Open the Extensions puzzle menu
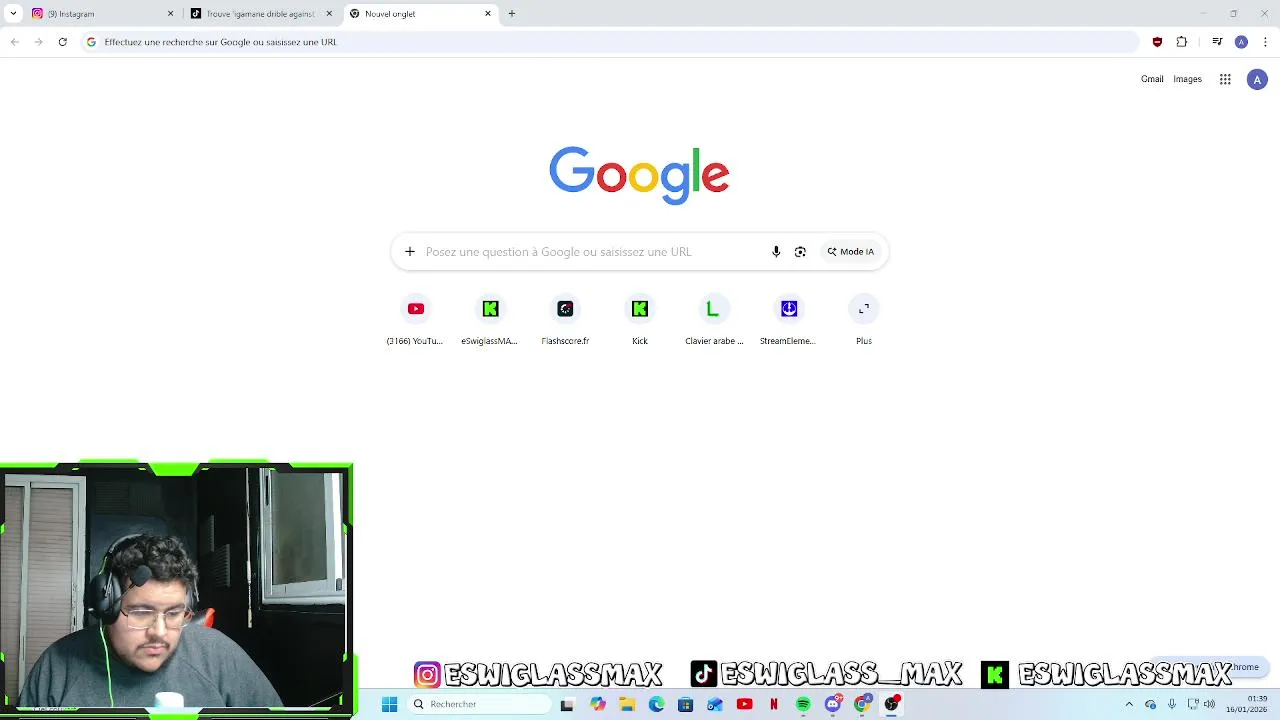The width and height of the screenshot is (1280, 720). coord(1182,42)
